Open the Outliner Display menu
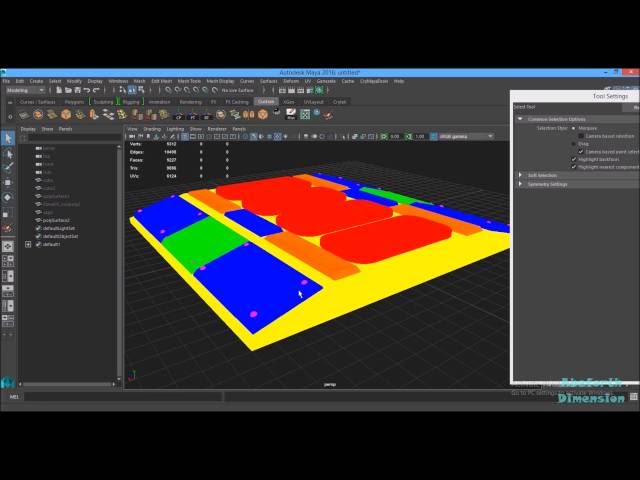Screen dimensions: 640x480 pyautogui.click(x=28, y=129)
